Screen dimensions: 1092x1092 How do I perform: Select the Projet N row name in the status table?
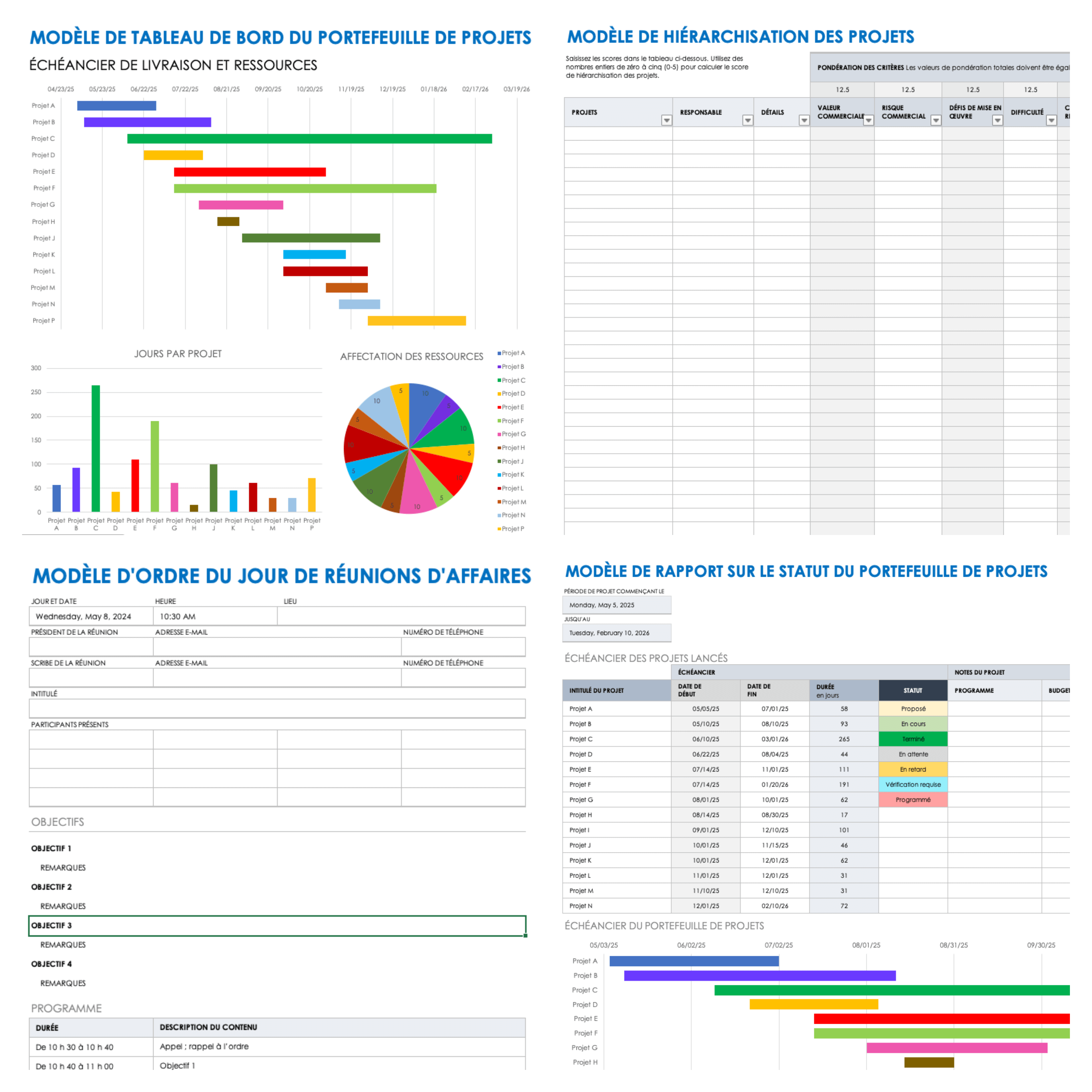pos(617,906)
